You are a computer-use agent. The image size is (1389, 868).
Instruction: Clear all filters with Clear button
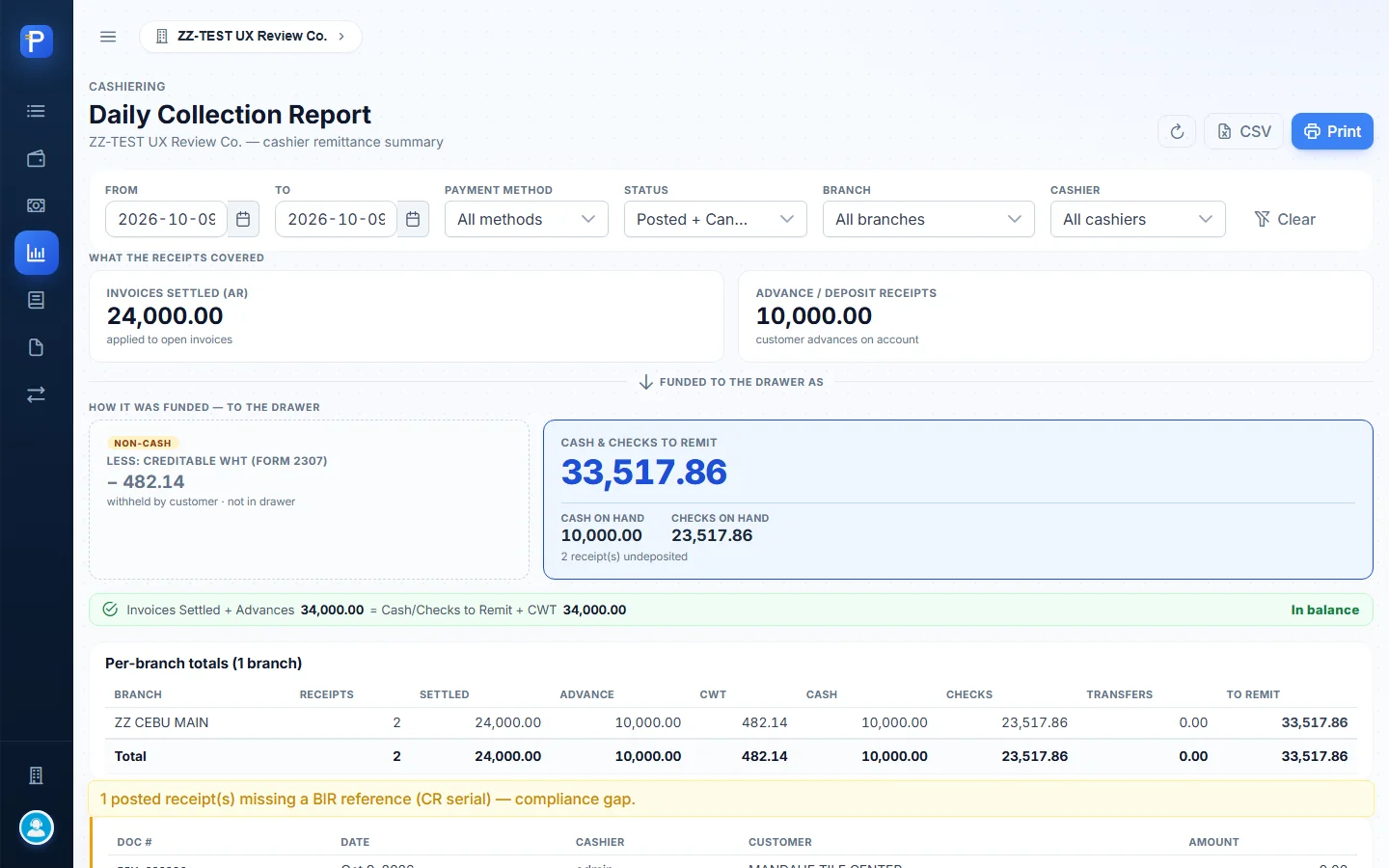[1285, 219]
